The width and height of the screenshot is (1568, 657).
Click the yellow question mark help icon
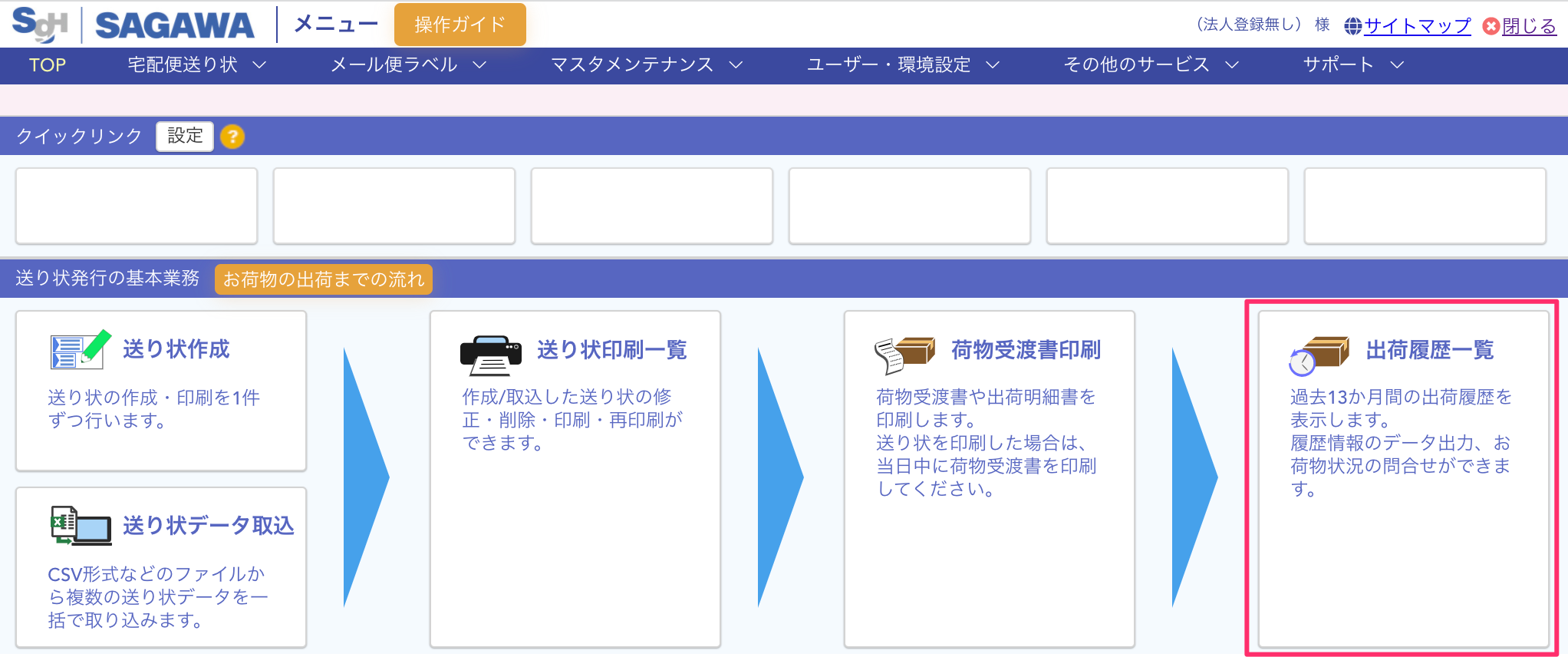(x=232, y=137)
